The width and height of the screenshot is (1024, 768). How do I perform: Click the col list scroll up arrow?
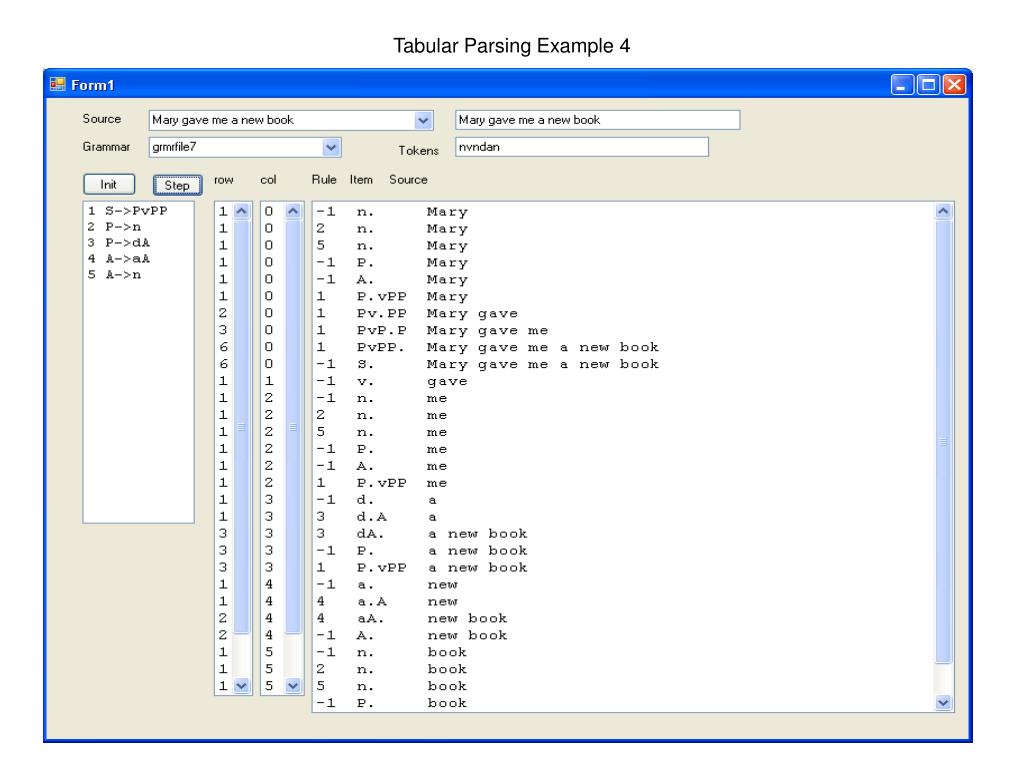click(293, 211)
